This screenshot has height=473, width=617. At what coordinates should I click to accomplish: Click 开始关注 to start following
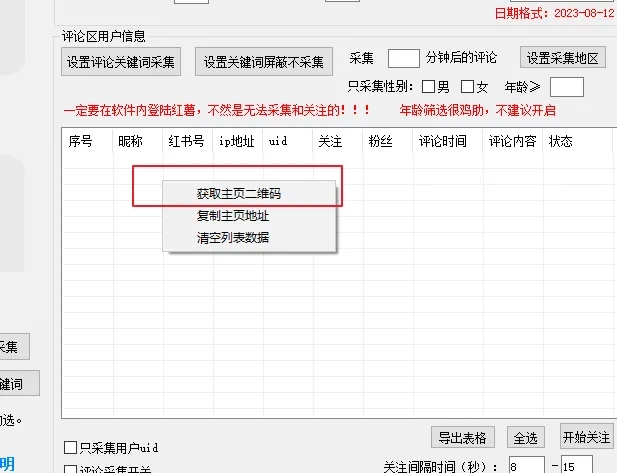coord(587,436)
